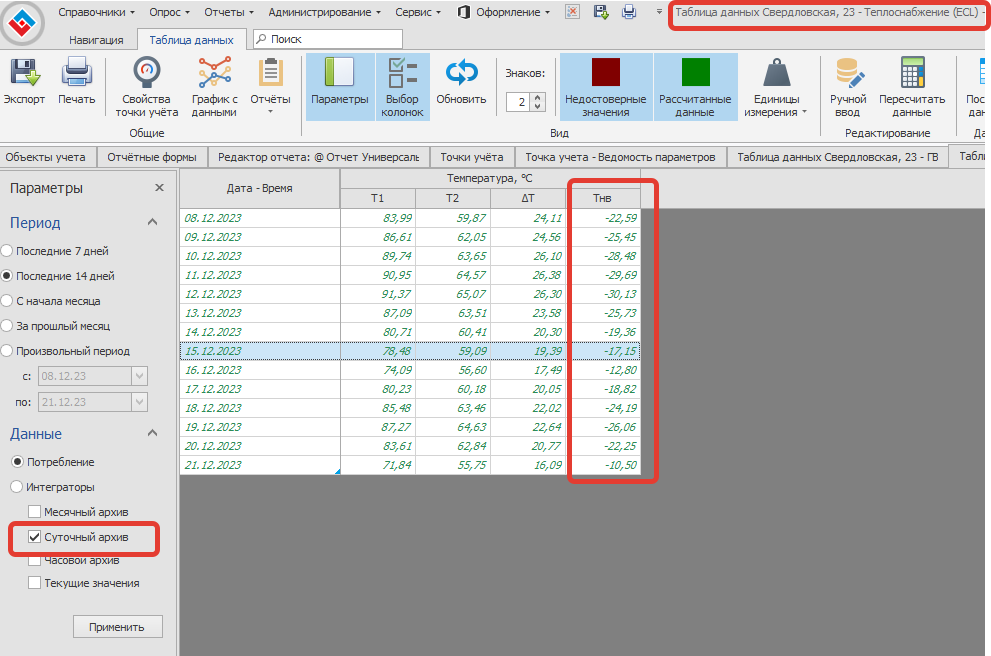The image size is (991, 656).
Task: Click the Поиск search field
Action: (x=328, y=39)
